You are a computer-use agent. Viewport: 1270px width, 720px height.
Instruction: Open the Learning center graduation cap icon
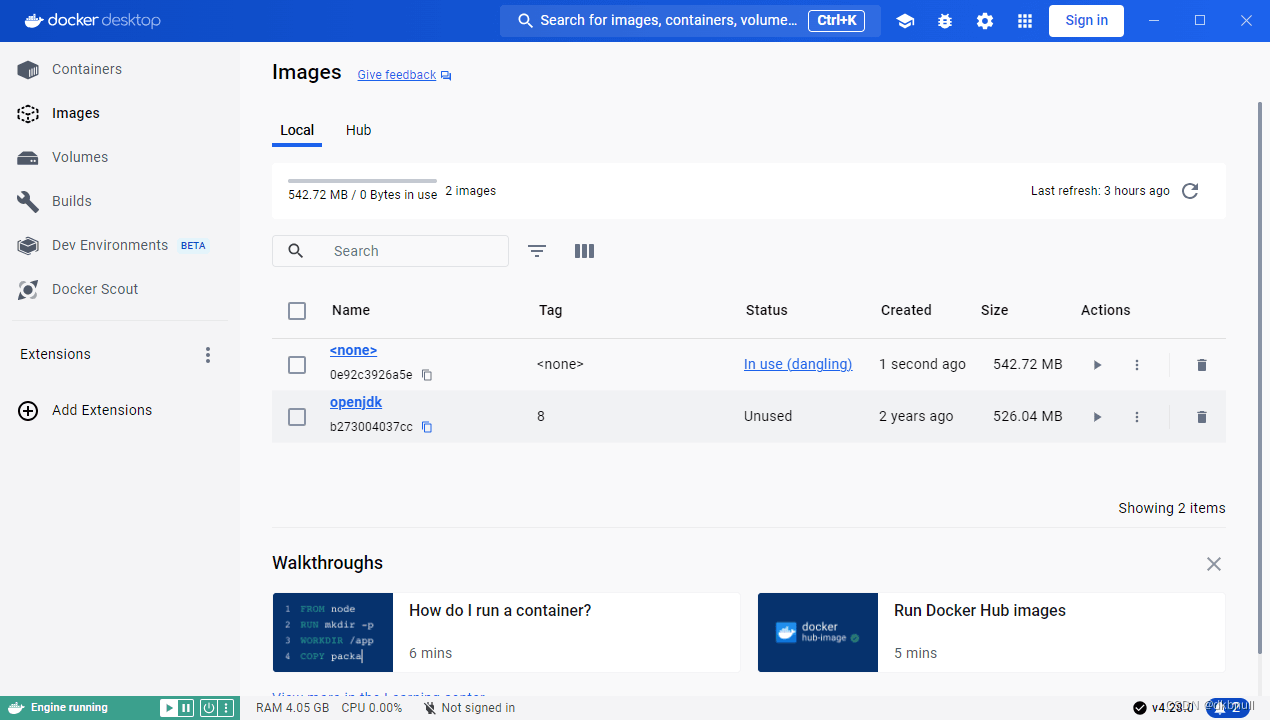click(x=905, y=21)
